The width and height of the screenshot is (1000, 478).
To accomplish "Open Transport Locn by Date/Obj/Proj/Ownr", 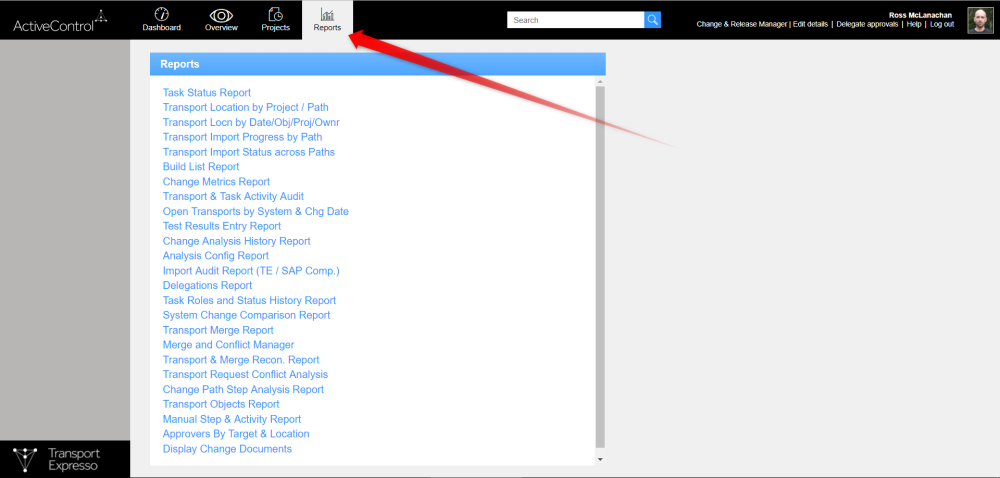I will [251, 122].
